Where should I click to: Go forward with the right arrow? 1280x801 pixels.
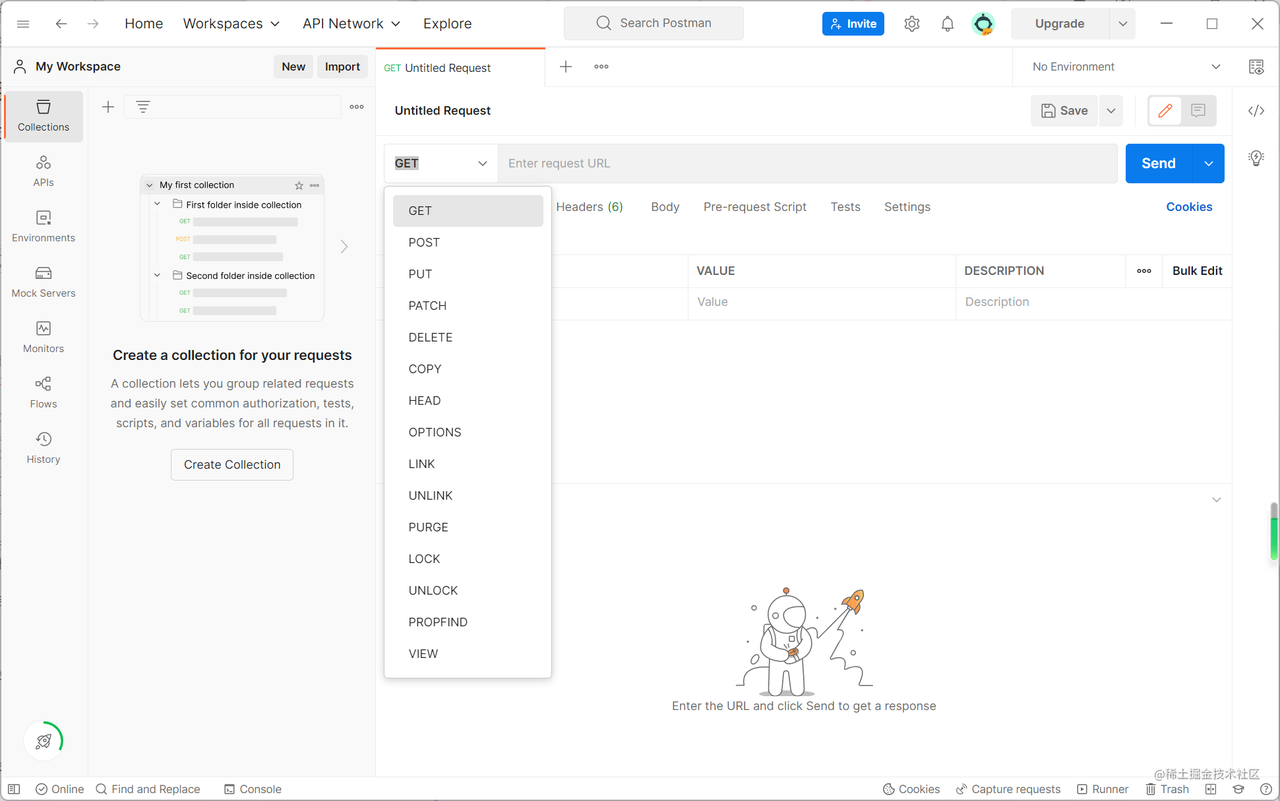[93, 24]
